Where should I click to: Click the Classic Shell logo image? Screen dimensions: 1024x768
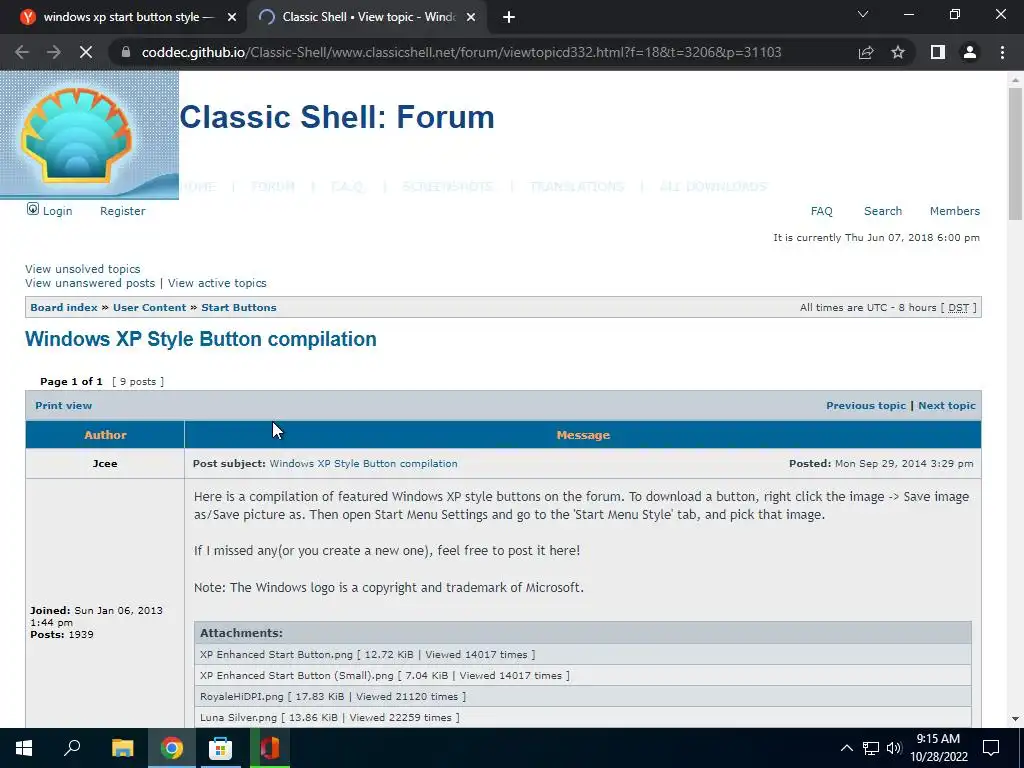[89, 135]
